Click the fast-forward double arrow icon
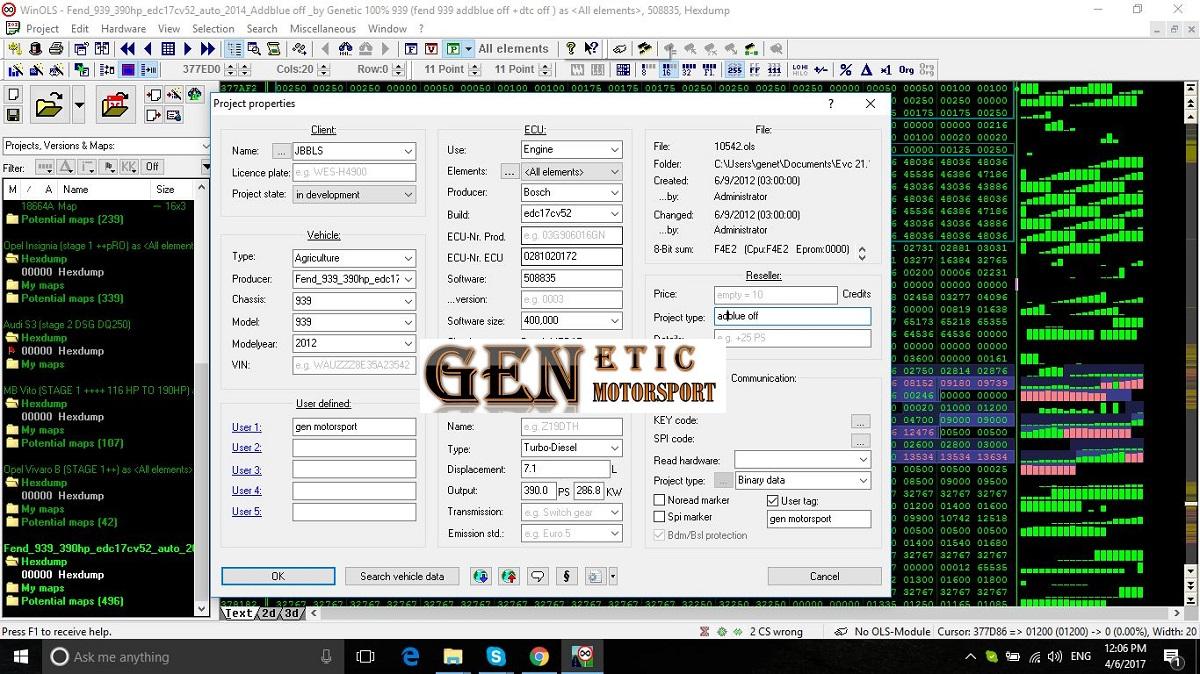 point(207,49)
